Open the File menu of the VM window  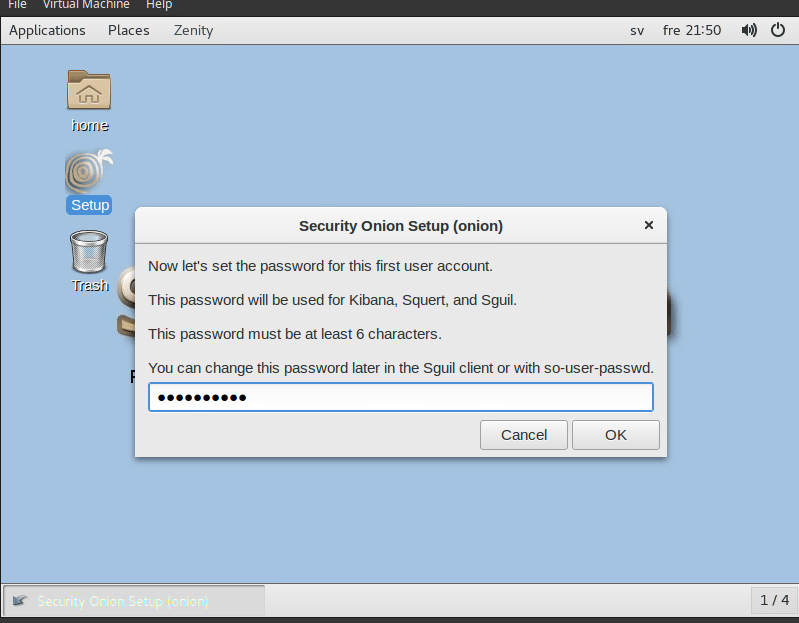click(17, 5)
